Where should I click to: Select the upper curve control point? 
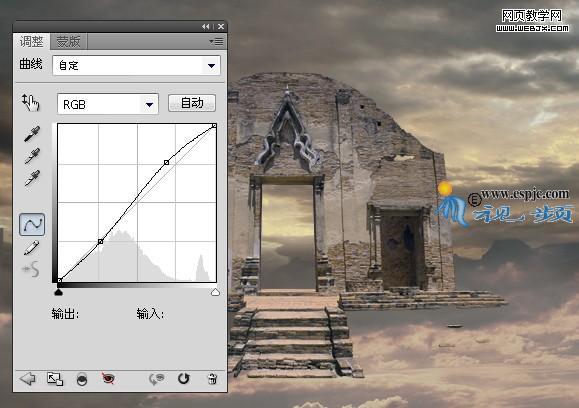click(x=167, y=162)
